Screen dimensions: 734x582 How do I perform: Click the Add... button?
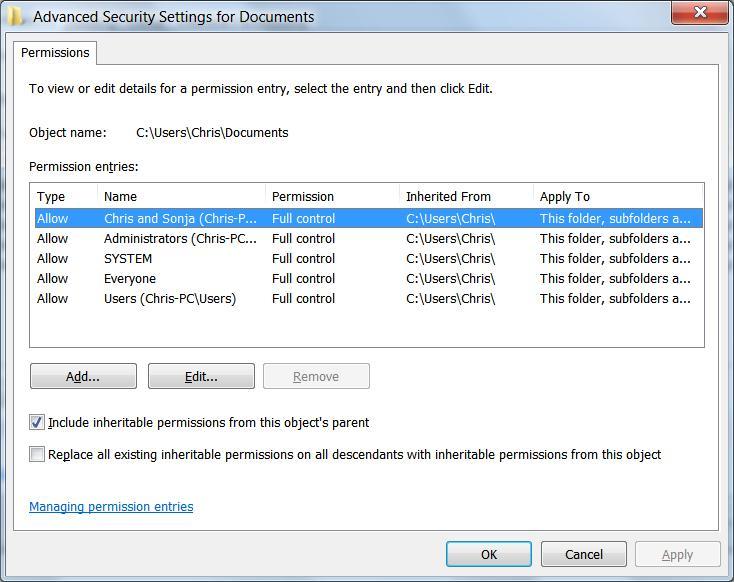(x=83, y=376)
